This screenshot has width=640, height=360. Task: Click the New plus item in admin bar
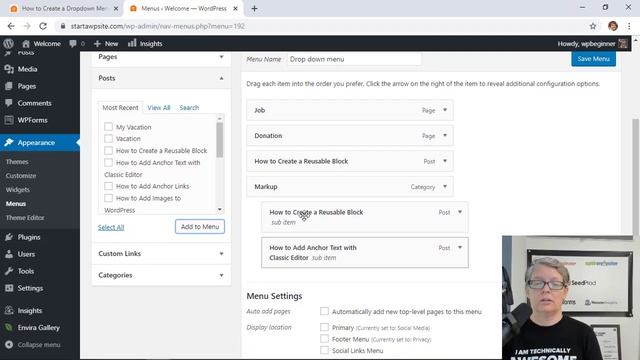[106, 44]
